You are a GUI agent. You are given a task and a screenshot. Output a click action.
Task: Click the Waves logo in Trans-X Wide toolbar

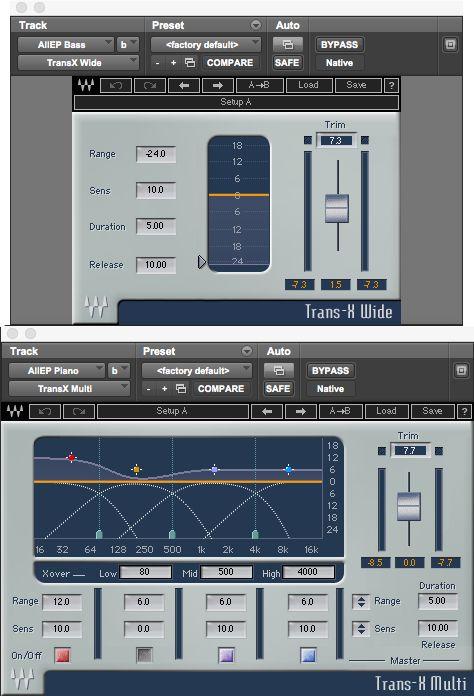(x=86, y=85)
